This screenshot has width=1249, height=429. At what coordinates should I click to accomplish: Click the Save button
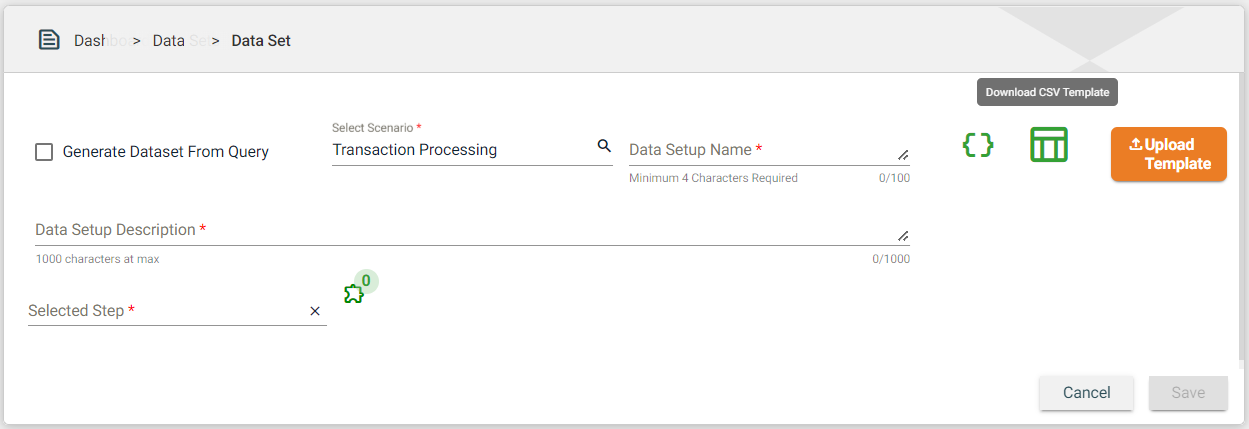pos(1188,393)
